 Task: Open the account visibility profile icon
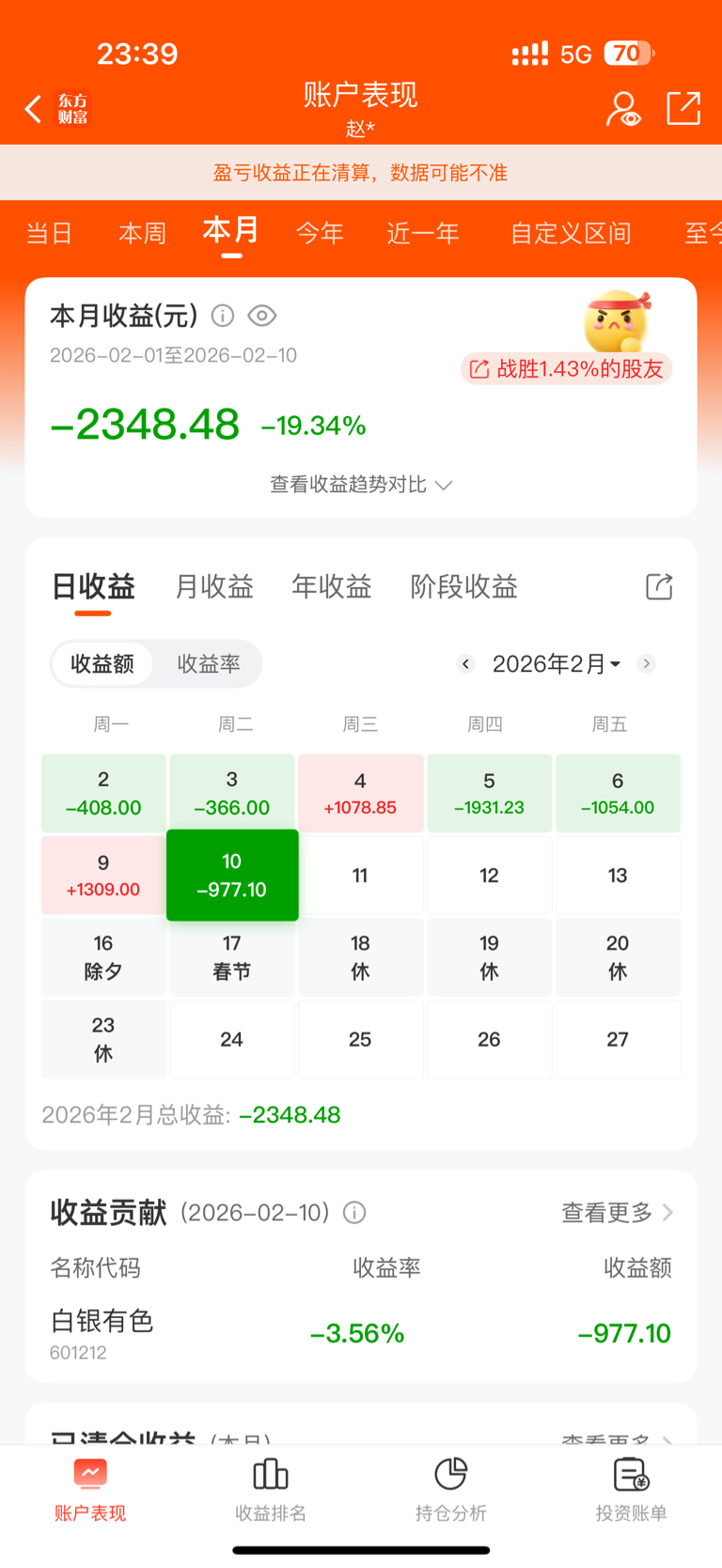point(622,109)
